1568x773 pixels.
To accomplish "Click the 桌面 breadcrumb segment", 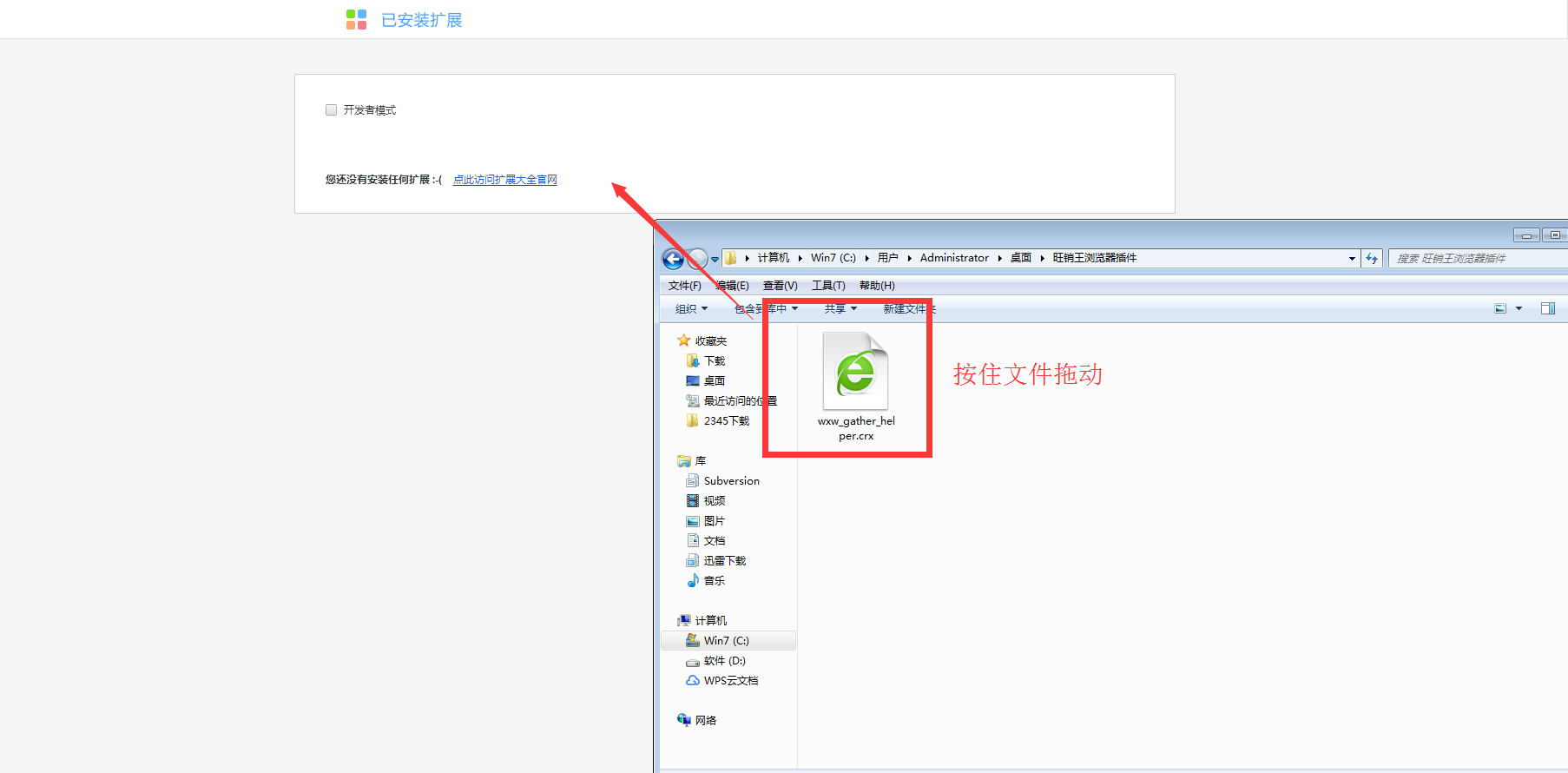I will [1021, 258].
